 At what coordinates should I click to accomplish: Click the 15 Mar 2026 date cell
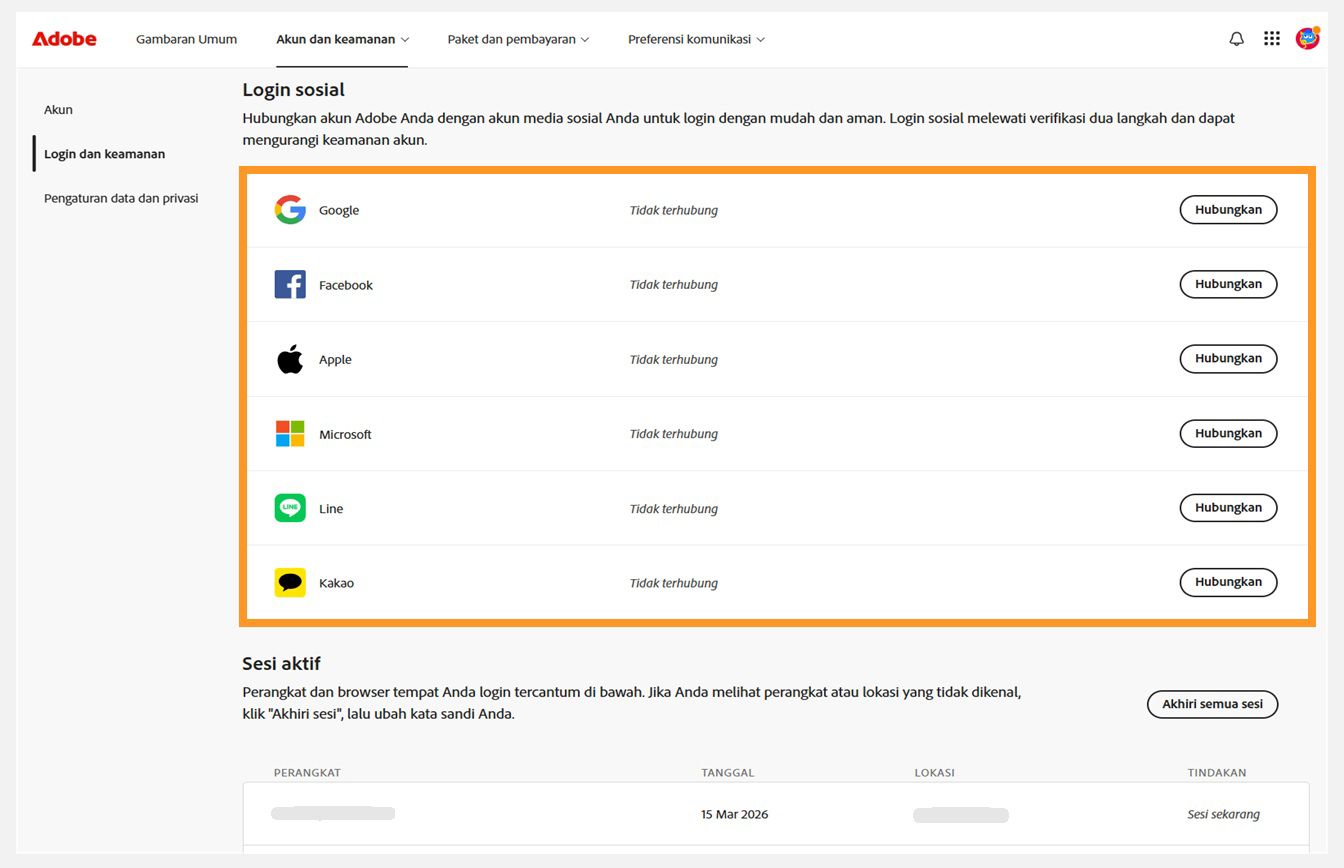[x=734, y=814]
